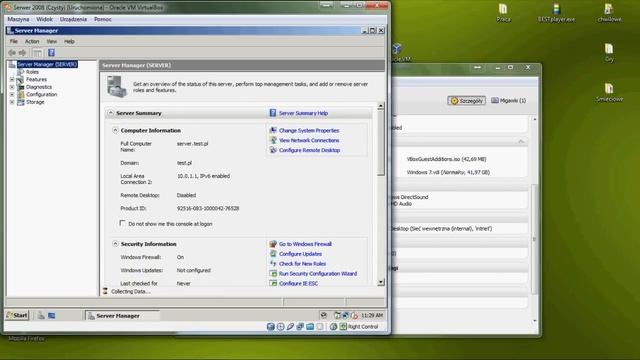Click the Back arrow in Server Manager toolbar
The height and width of the screenshot is (360, 640).
[12, 53]
